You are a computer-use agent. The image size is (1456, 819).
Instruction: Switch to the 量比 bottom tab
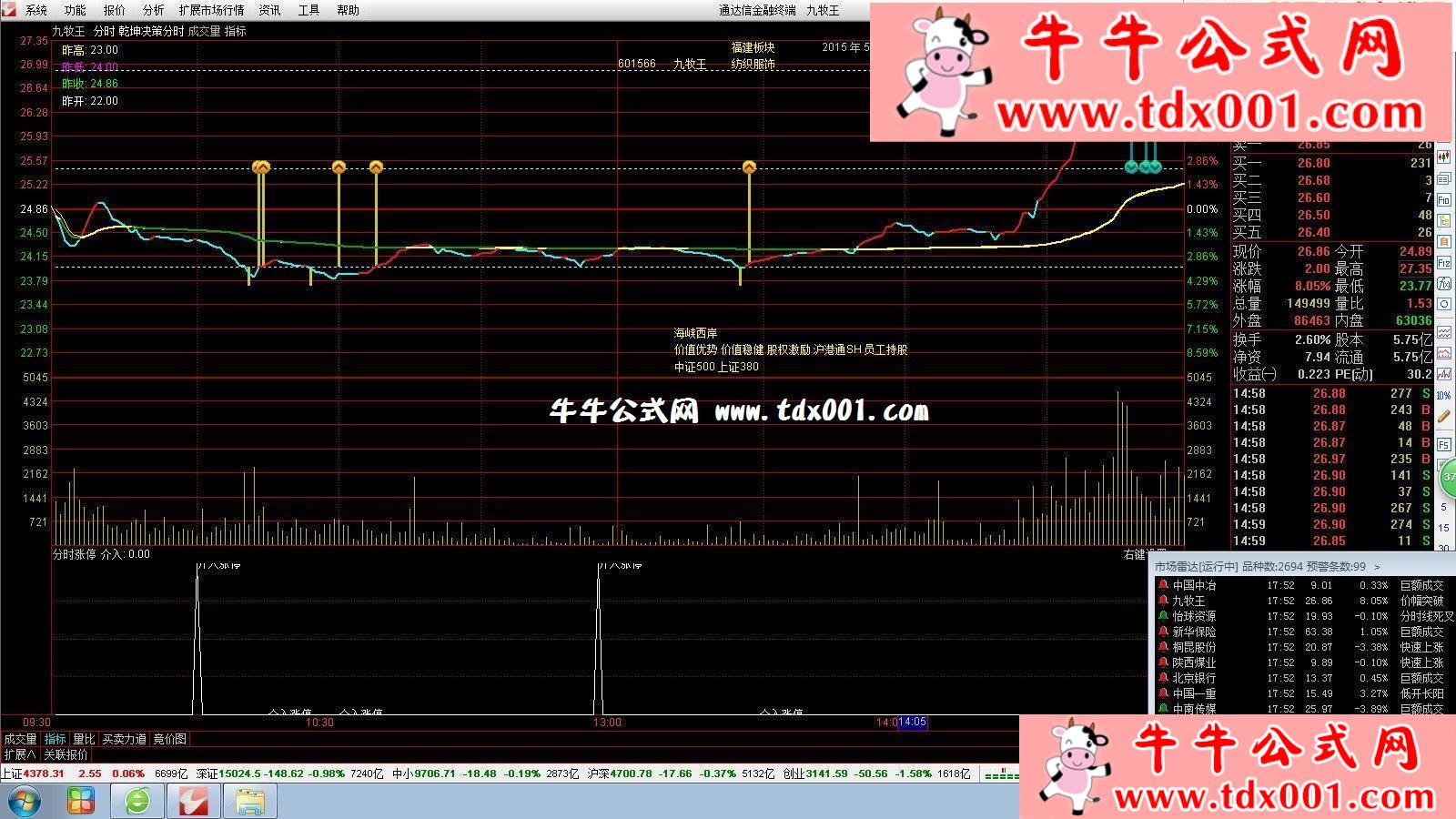click(x=84, y=739)
